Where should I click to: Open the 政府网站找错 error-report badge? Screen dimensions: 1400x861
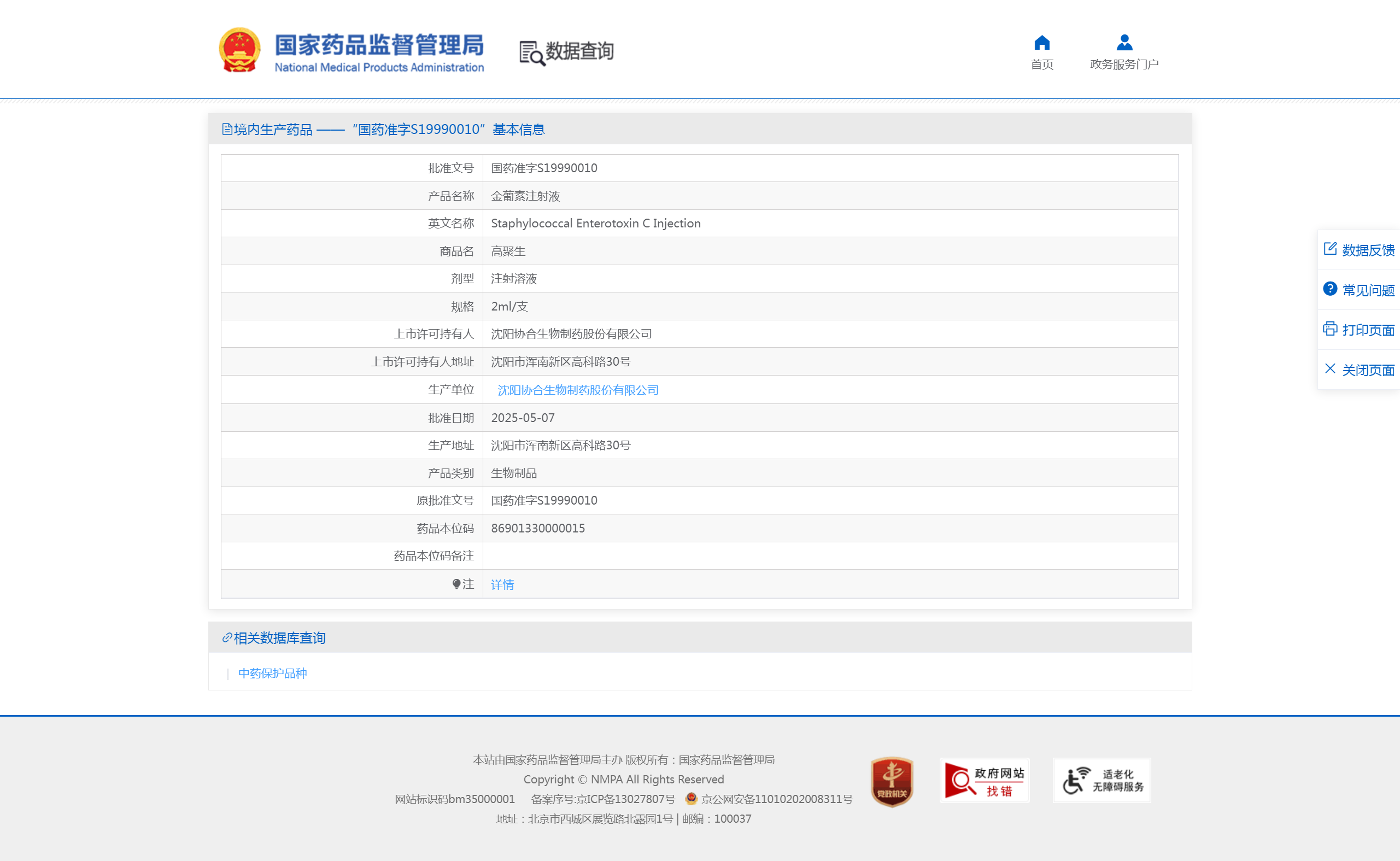click(x=984, y=780)
